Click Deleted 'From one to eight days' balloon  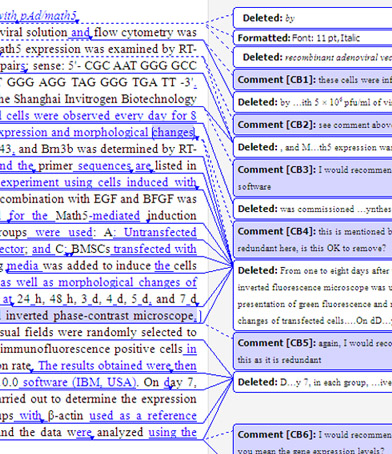point(313,295)
